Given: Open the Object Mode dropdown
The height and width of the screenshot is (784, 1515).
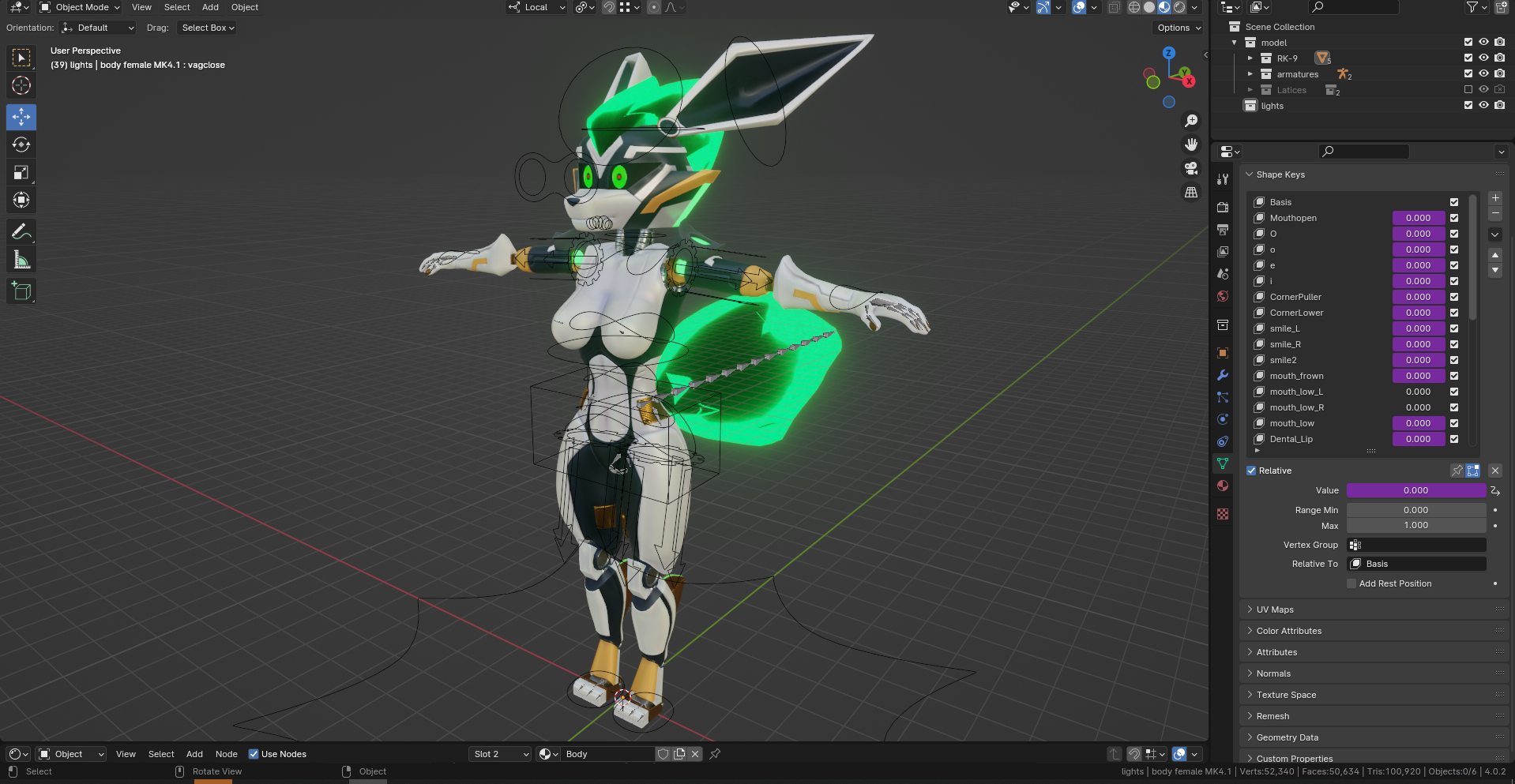Looking at the screenshot, I should click(80, 7).
